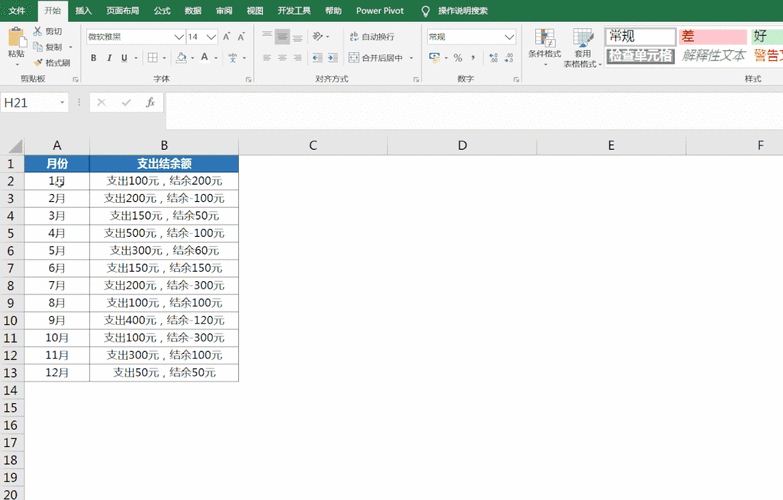Decrease decimal places
This screenshot has width=783, height=500.
509,58
